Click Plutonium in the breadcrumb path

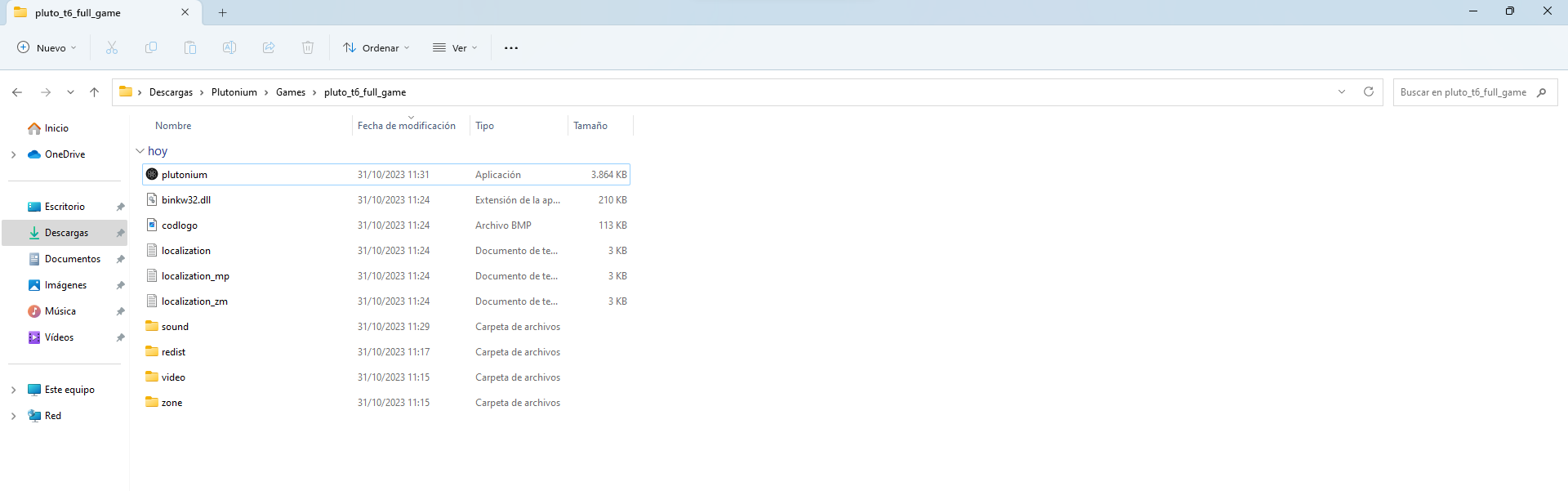(x=234, y=92)
